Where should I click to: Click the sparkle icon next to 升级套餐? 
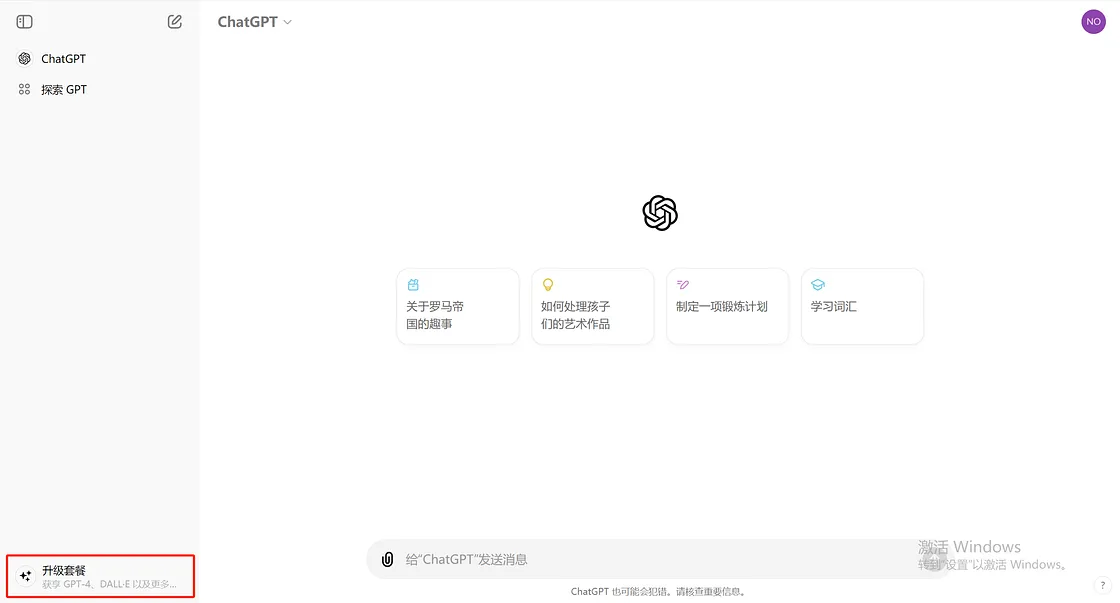(x=25, y=576)
